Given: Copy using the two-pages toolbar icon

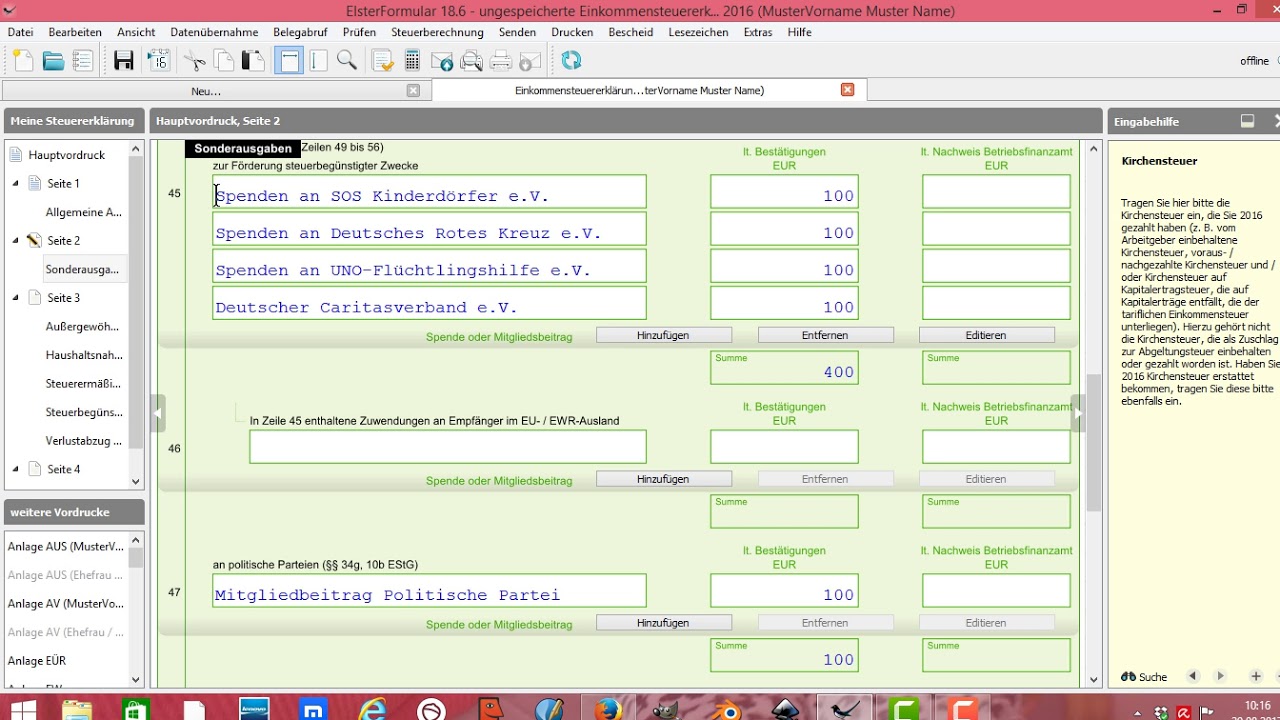Looking at the screenshot, I should point(225,61).
